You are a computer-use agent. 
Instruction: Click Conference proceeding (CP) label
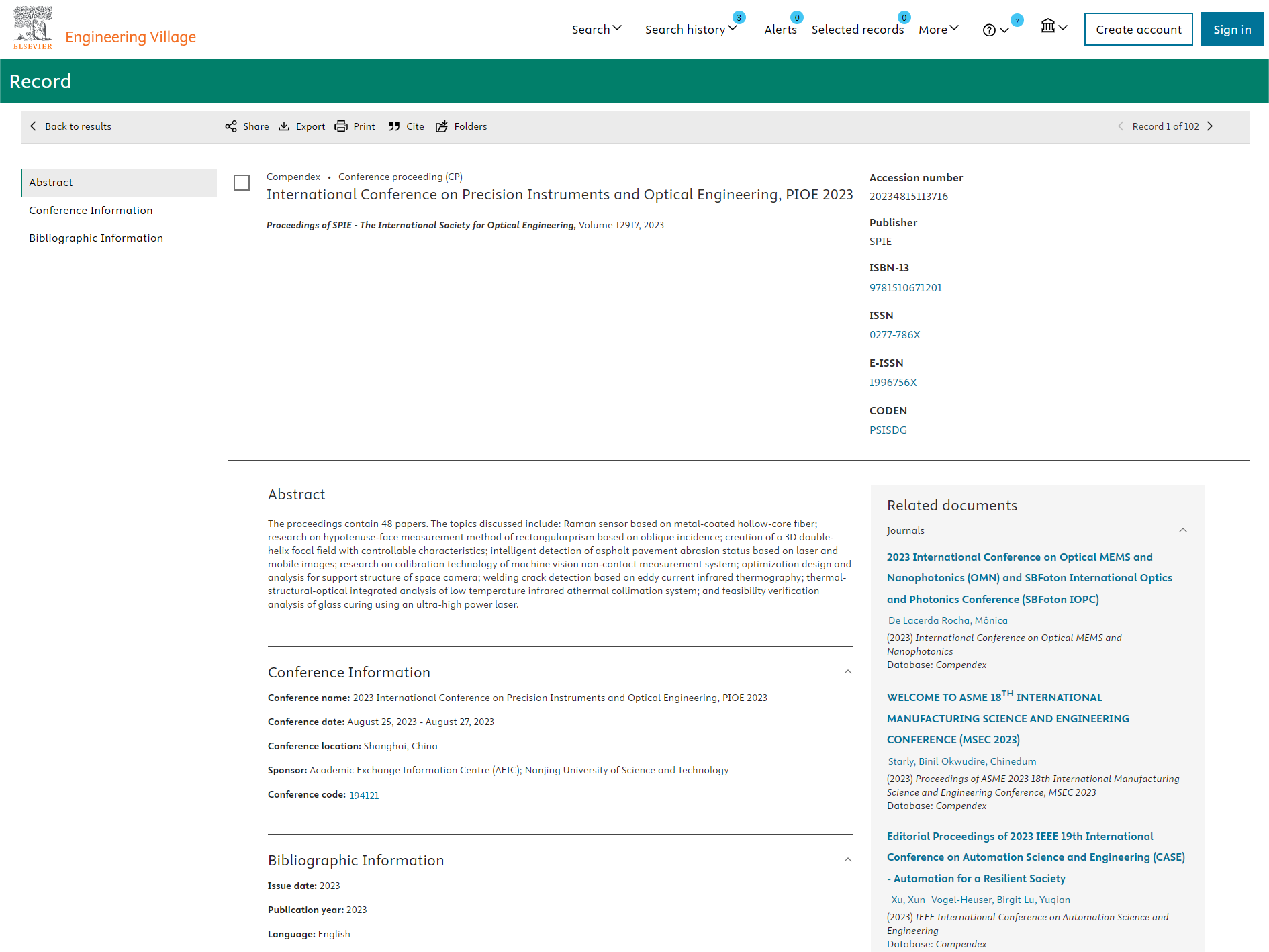click(x=400, y=177)
